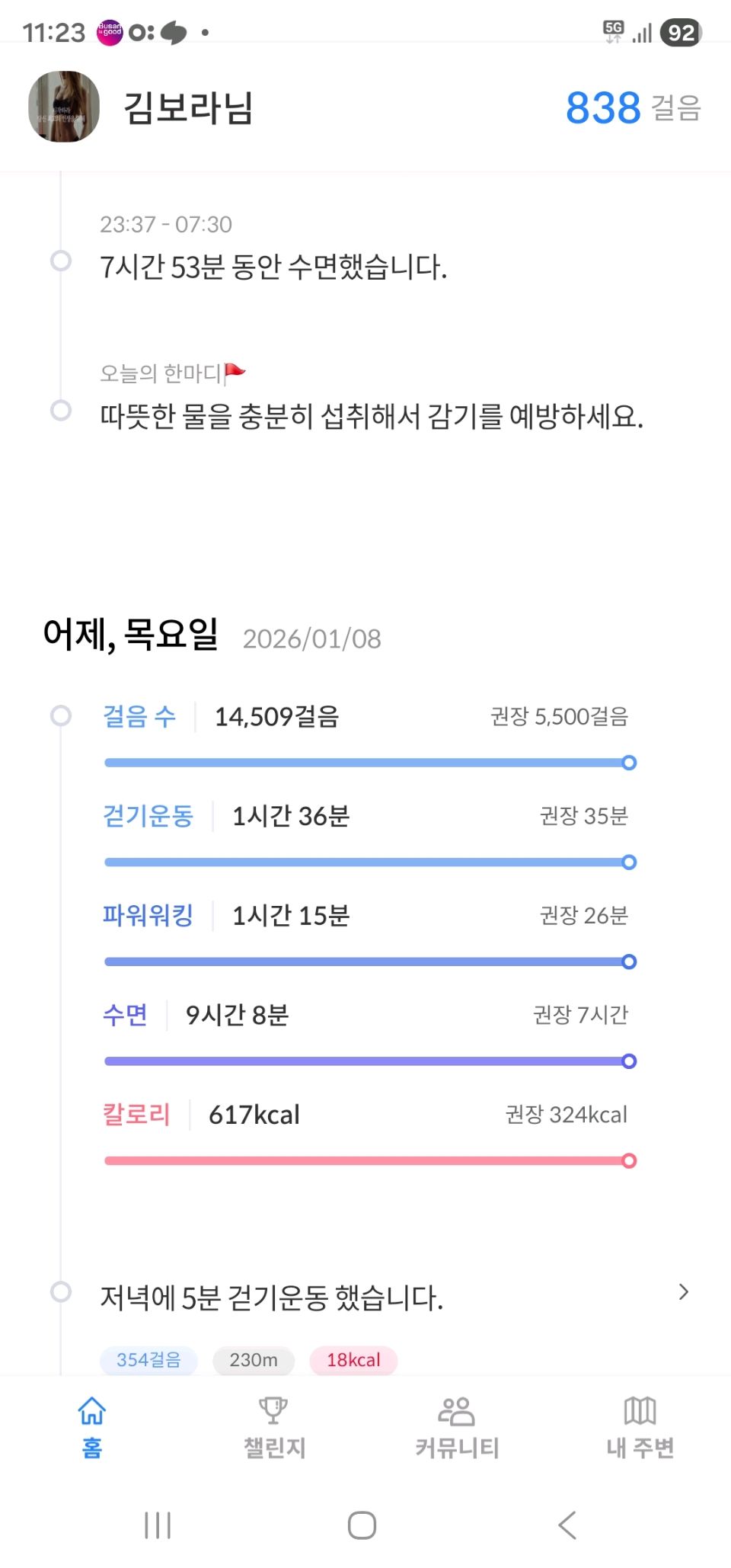Tap the red flag icon beside 오늘의 한마디

(235, 373)
